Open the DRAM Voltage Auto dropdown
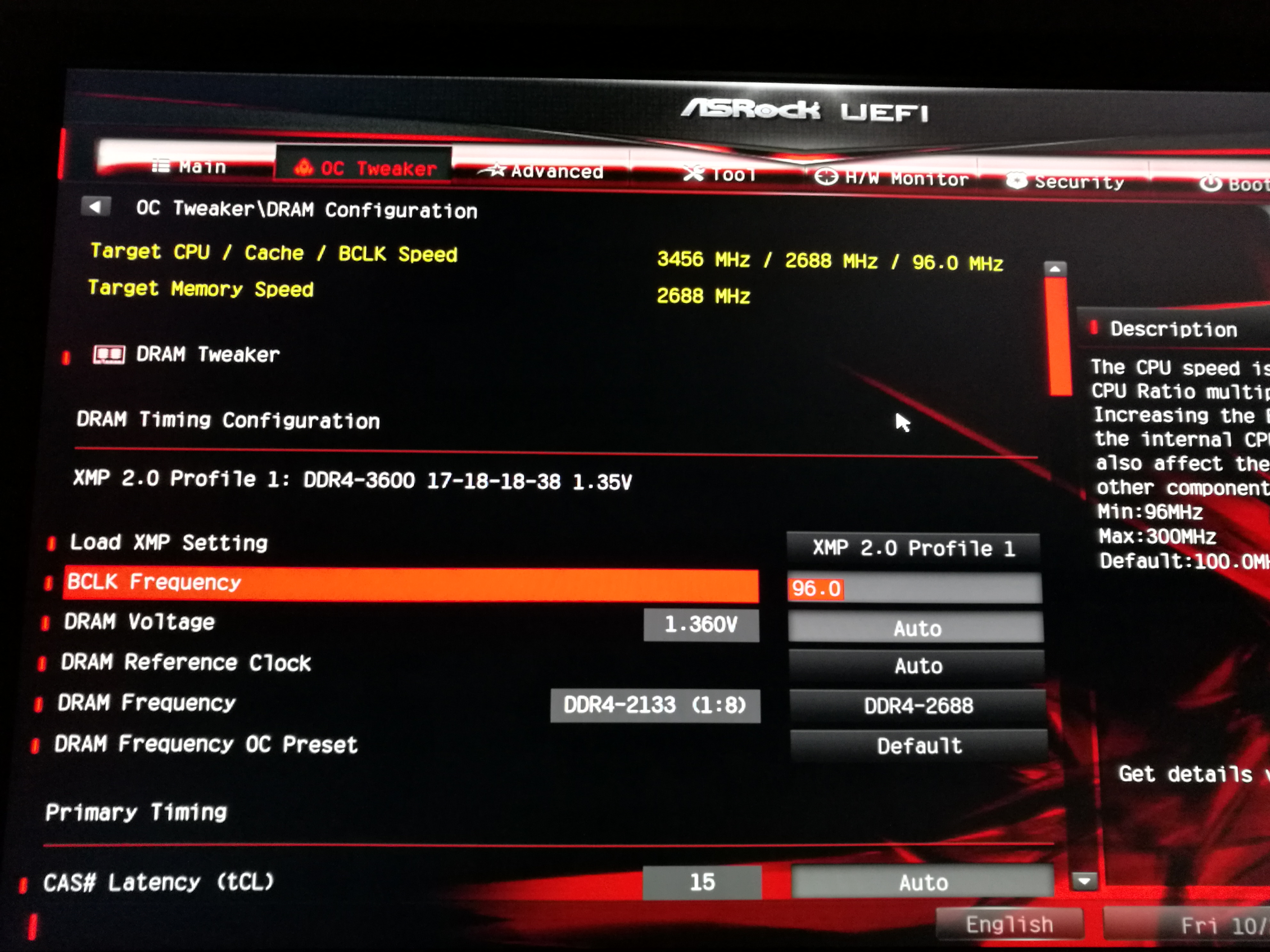This screenshot has width=1270, height=952. pos(916,628)
